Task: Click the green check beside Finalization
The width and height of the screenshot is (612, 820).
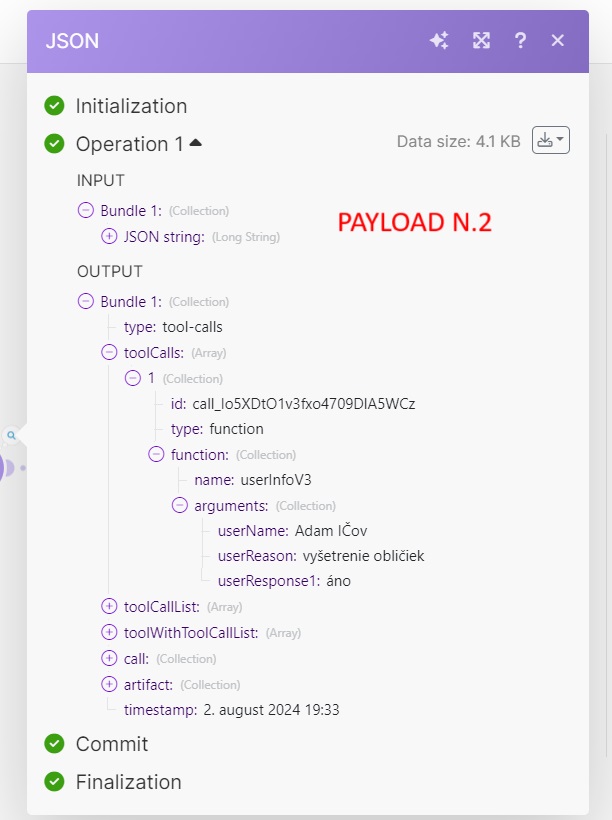Action: click(55, 781)
